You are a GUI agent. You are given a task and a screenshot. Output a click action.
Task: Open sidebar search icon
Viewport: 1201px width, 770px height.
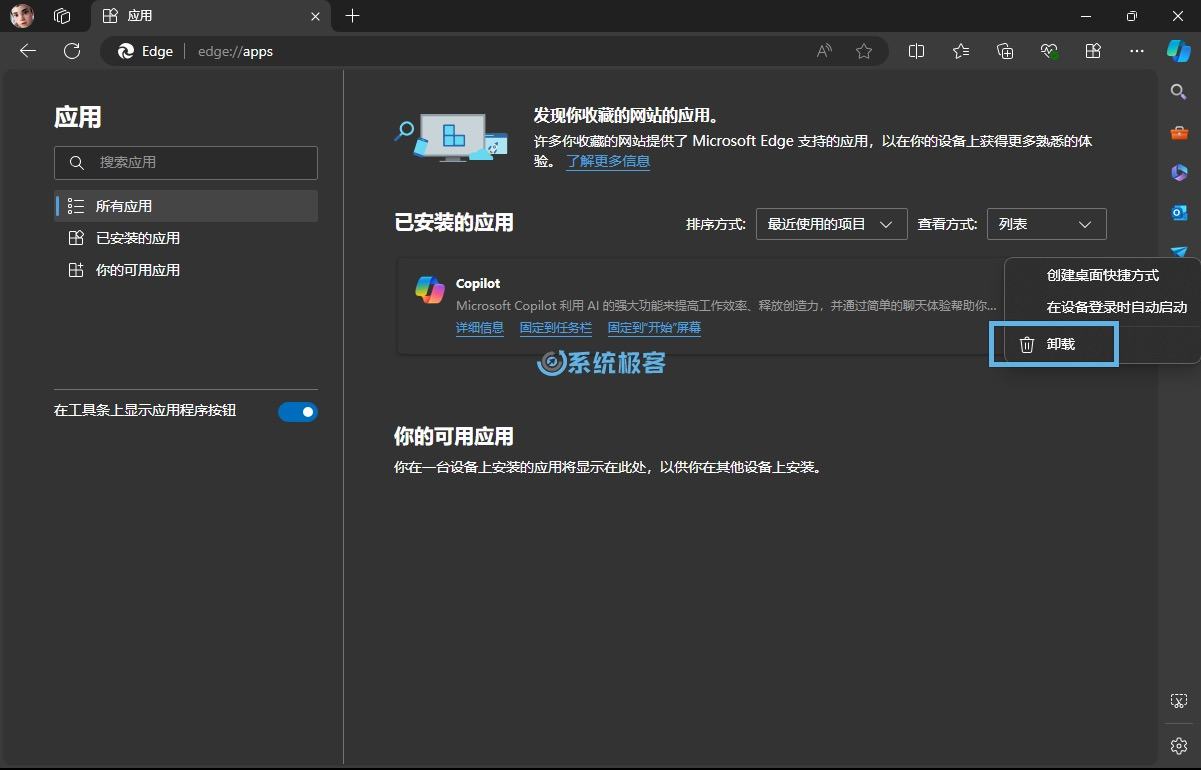click(1179, 92)
